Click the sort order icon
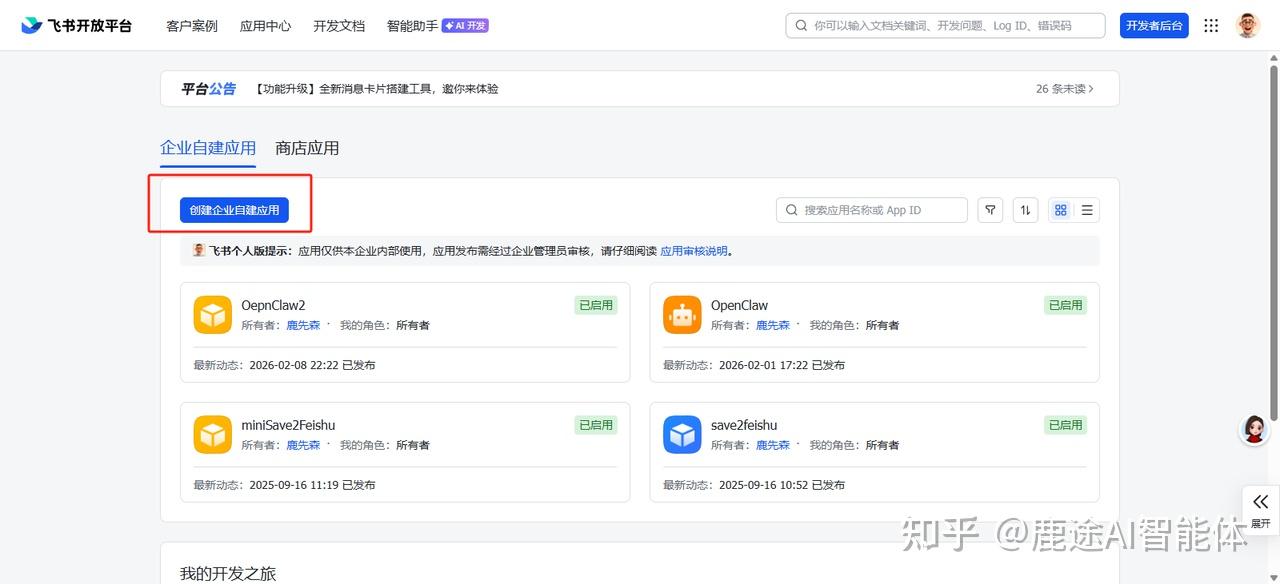The height and width of the screenshot is (584, 1280). [x=1025, y=210]
